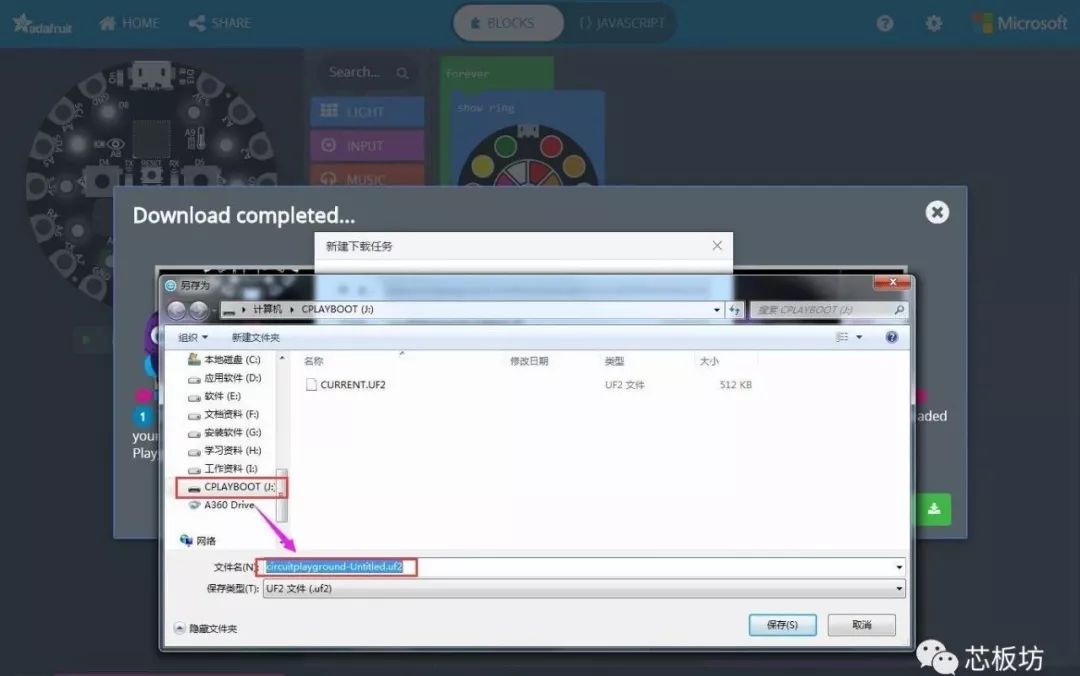
Task: Select A360 Drive in navigation tree
Action: tap(222, 505)
